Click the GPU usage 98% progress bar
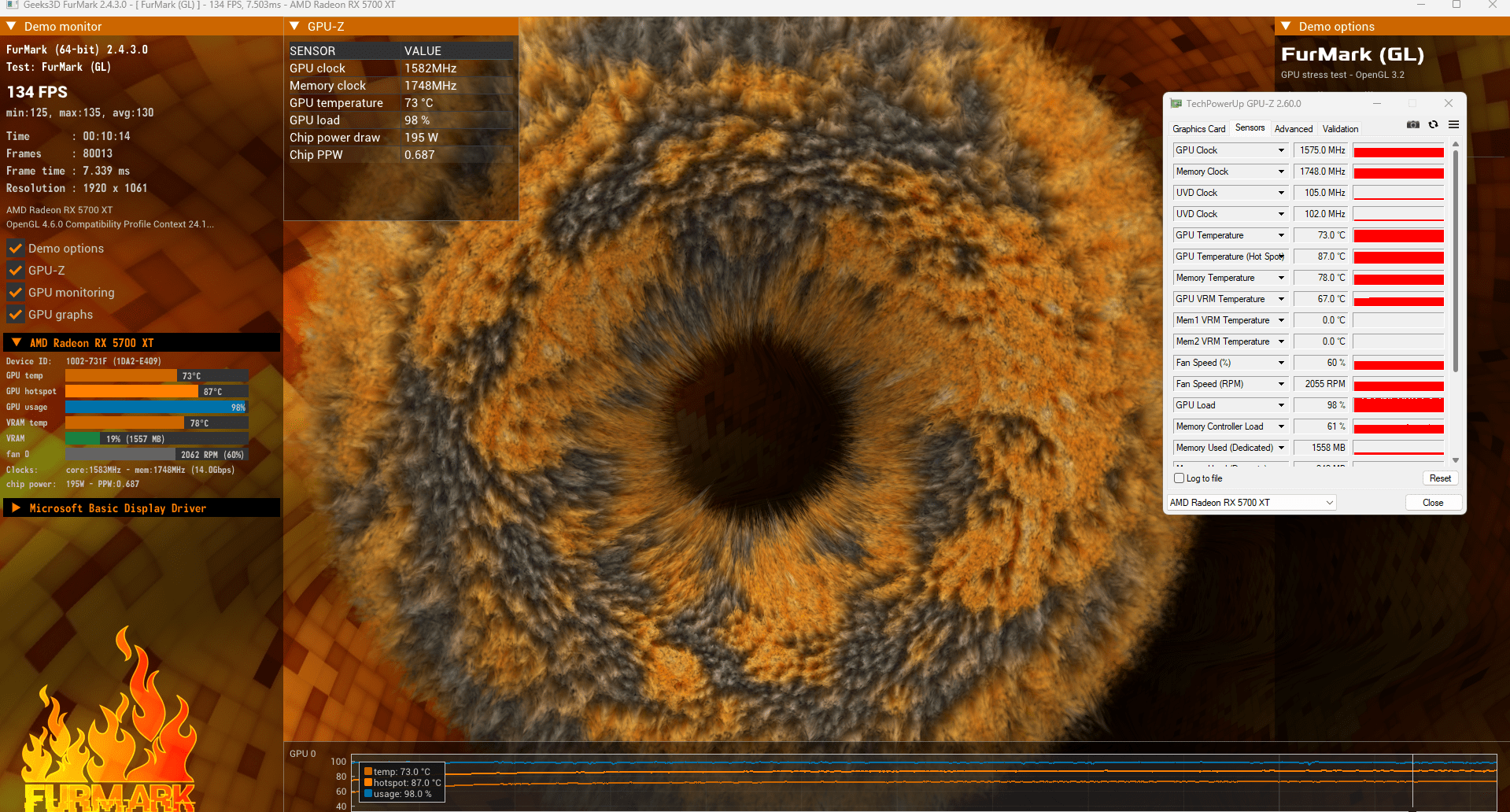Screen dimensions: 1510x812 pyautogui.click(x=157, y=408)
